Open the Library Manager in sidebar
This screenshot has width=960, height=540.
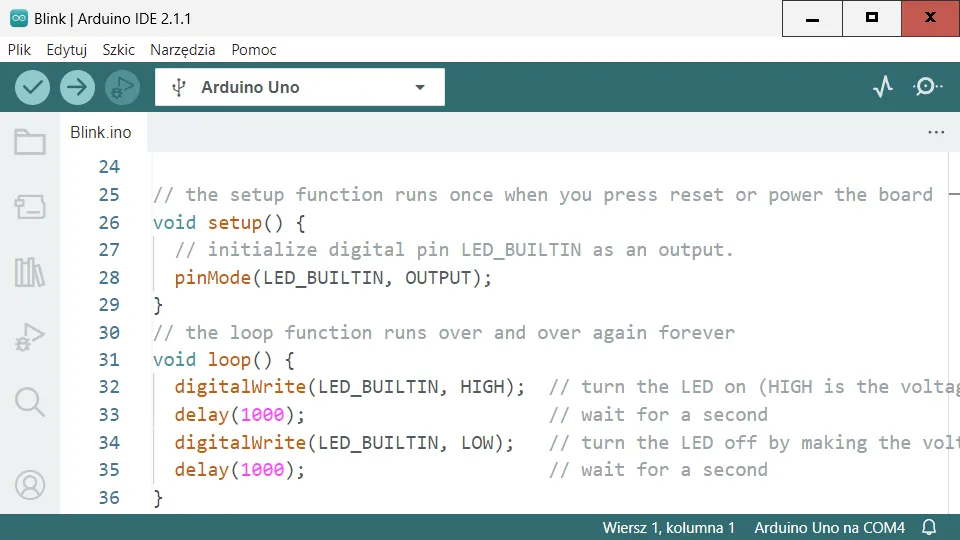(30, 272)
